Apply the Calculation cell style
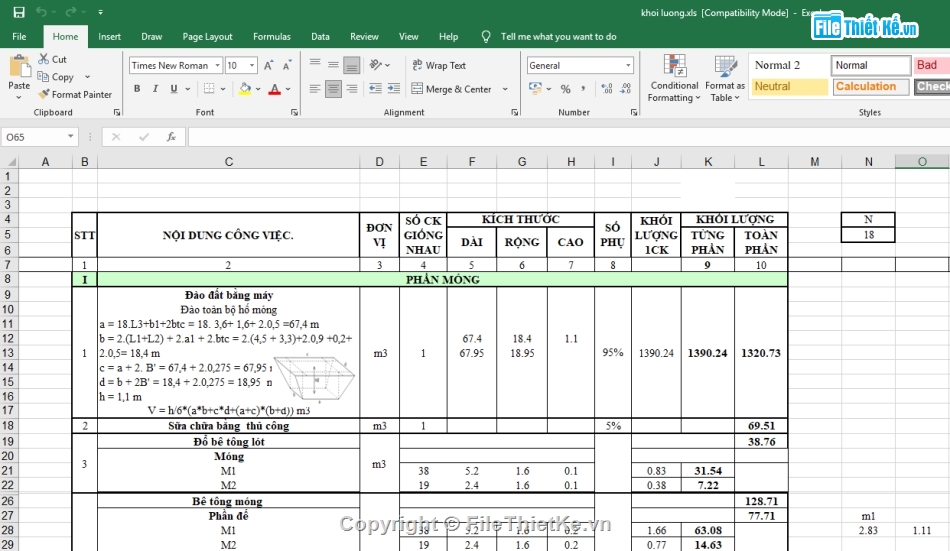 [x=871, y=87]
